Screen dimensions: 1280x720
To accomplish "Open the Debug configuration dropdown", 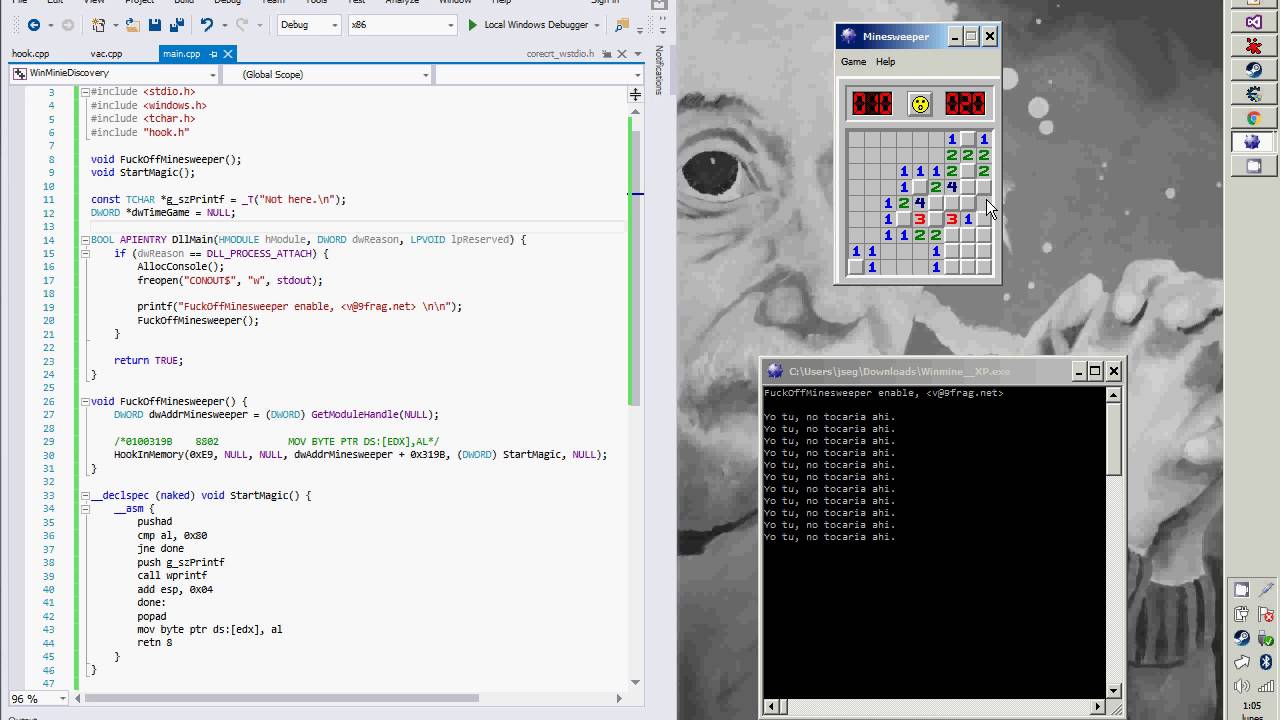I will tap(308, 25).
